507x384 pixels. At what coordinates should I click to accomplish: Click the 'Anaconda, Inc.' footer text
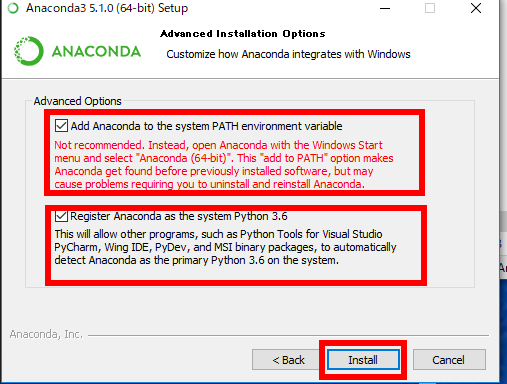[46, 334]
